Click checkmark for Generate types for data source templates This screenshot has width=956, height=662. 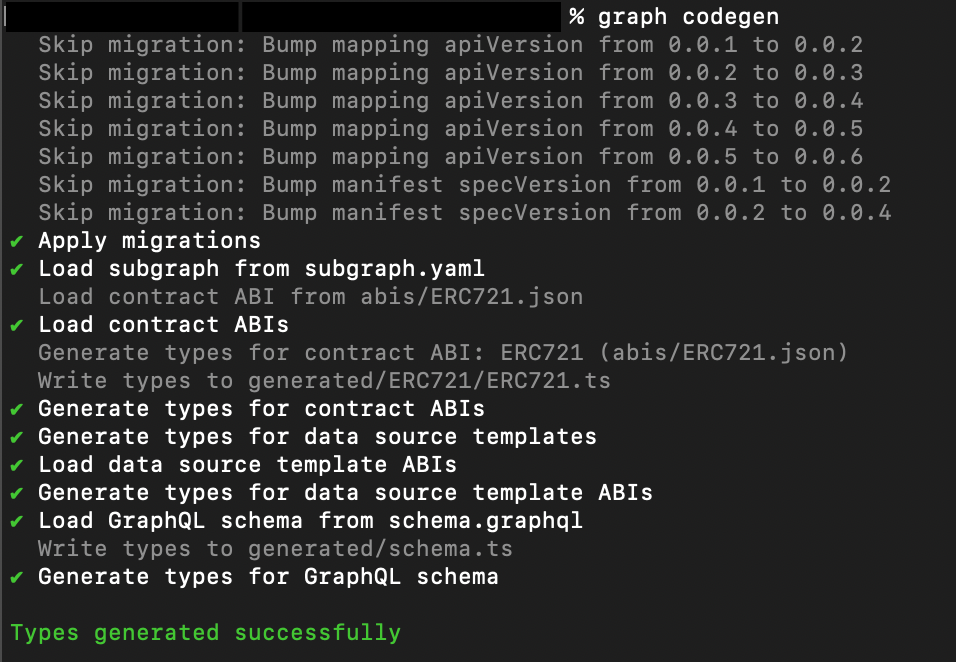17,437
